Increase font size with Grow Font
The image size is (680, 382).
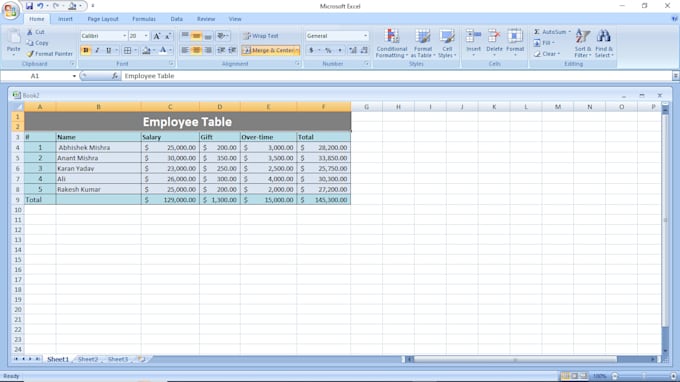tap(157, 36)
